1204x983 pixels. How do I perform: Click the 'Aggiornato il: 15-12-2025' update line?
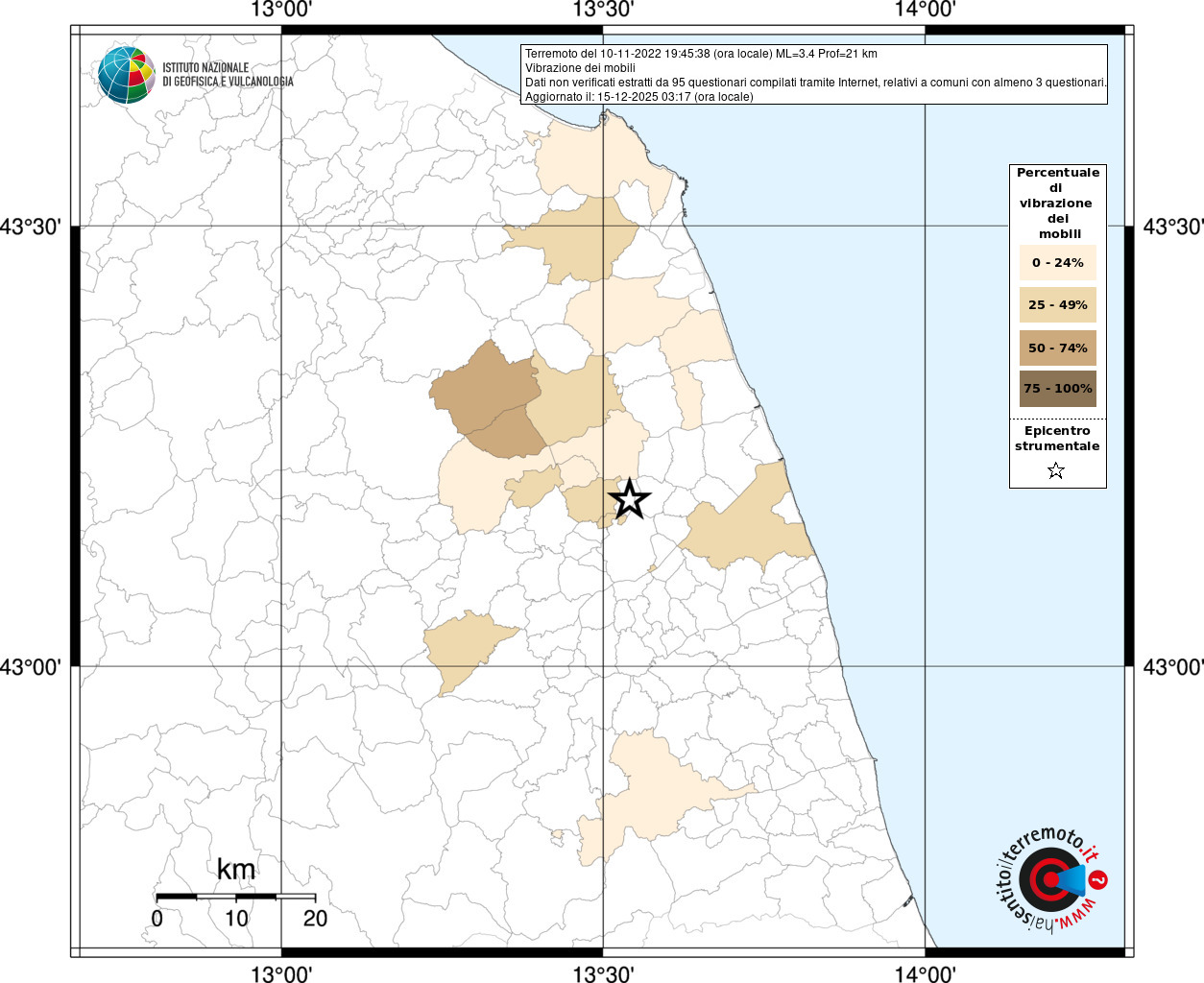(x=638, y=97)
